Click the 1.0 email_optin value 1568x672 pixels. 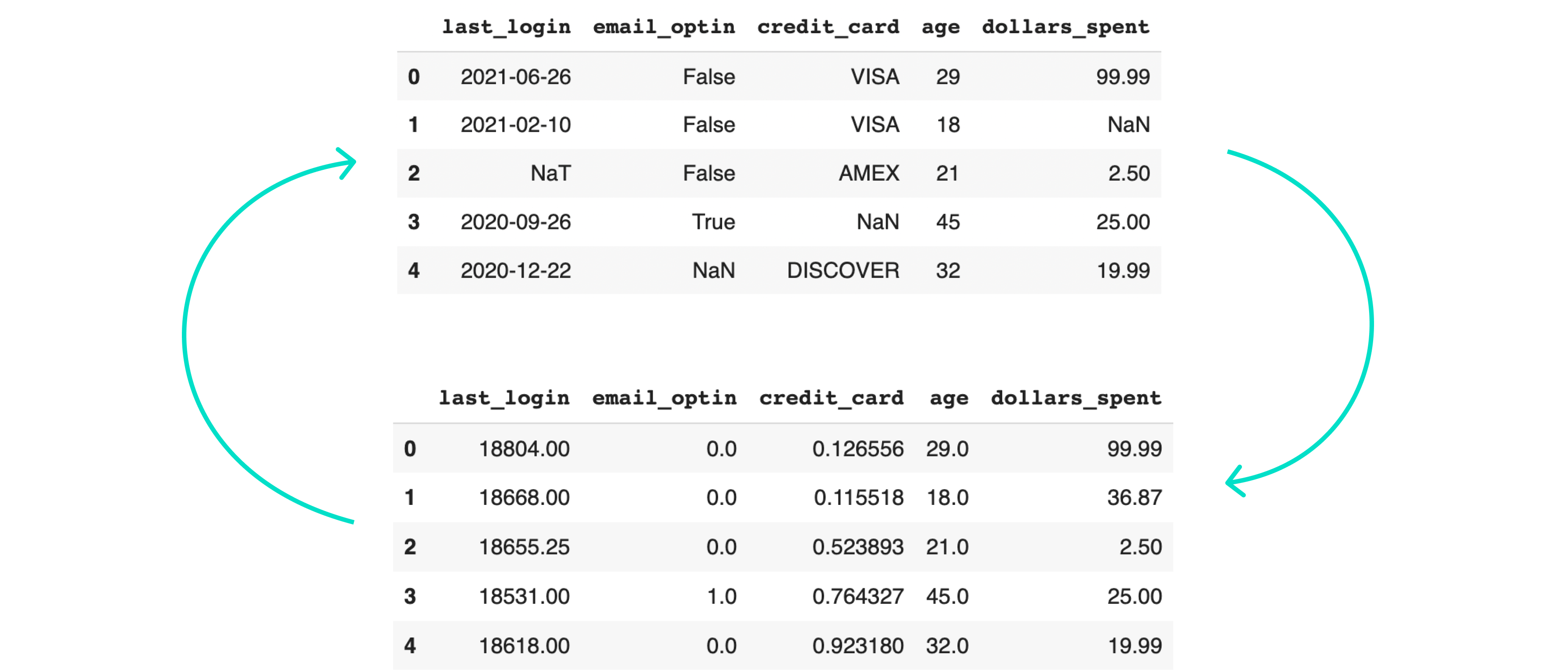coord(721,597)
